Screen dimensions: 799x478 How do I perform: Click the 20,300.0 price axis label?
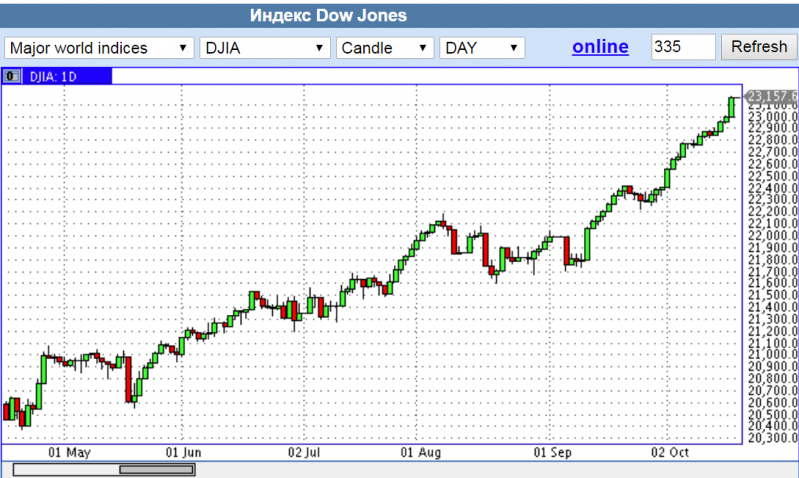(773, 437)
